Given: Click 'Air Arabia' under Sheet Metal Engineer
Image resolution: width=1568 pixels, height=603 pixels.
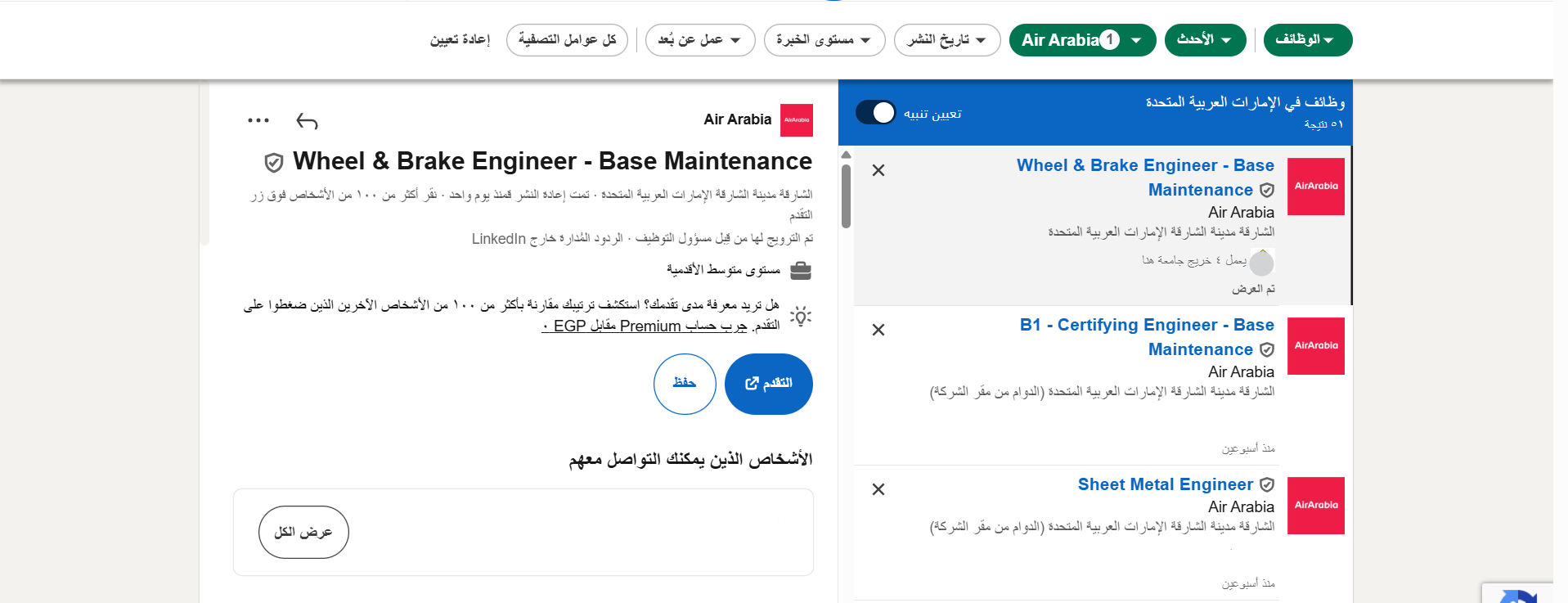Looking at the screenshot, I should pos(1241,507).
